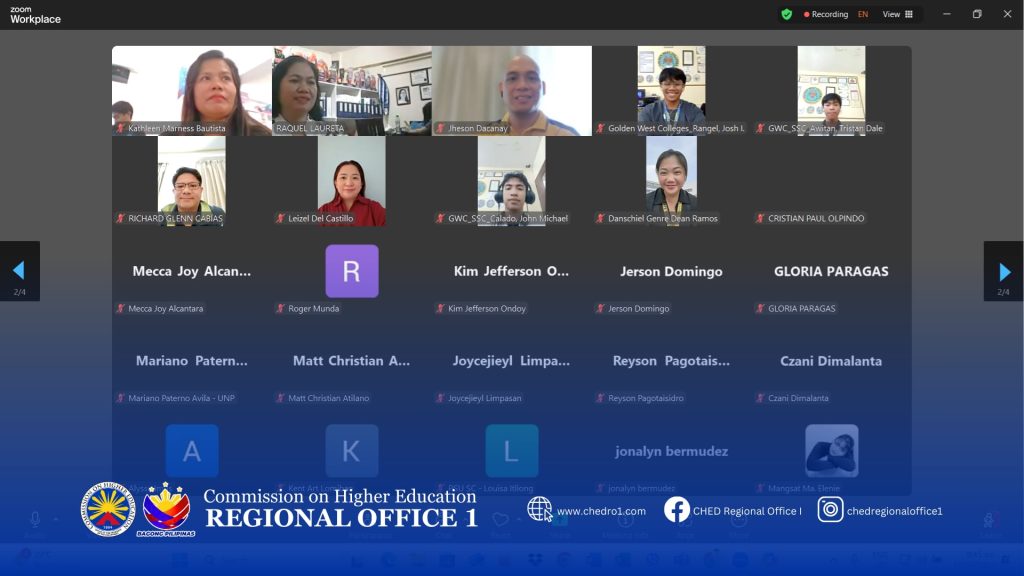
Task: Select Josh Rangel's video tile
Action: (671, 91)
